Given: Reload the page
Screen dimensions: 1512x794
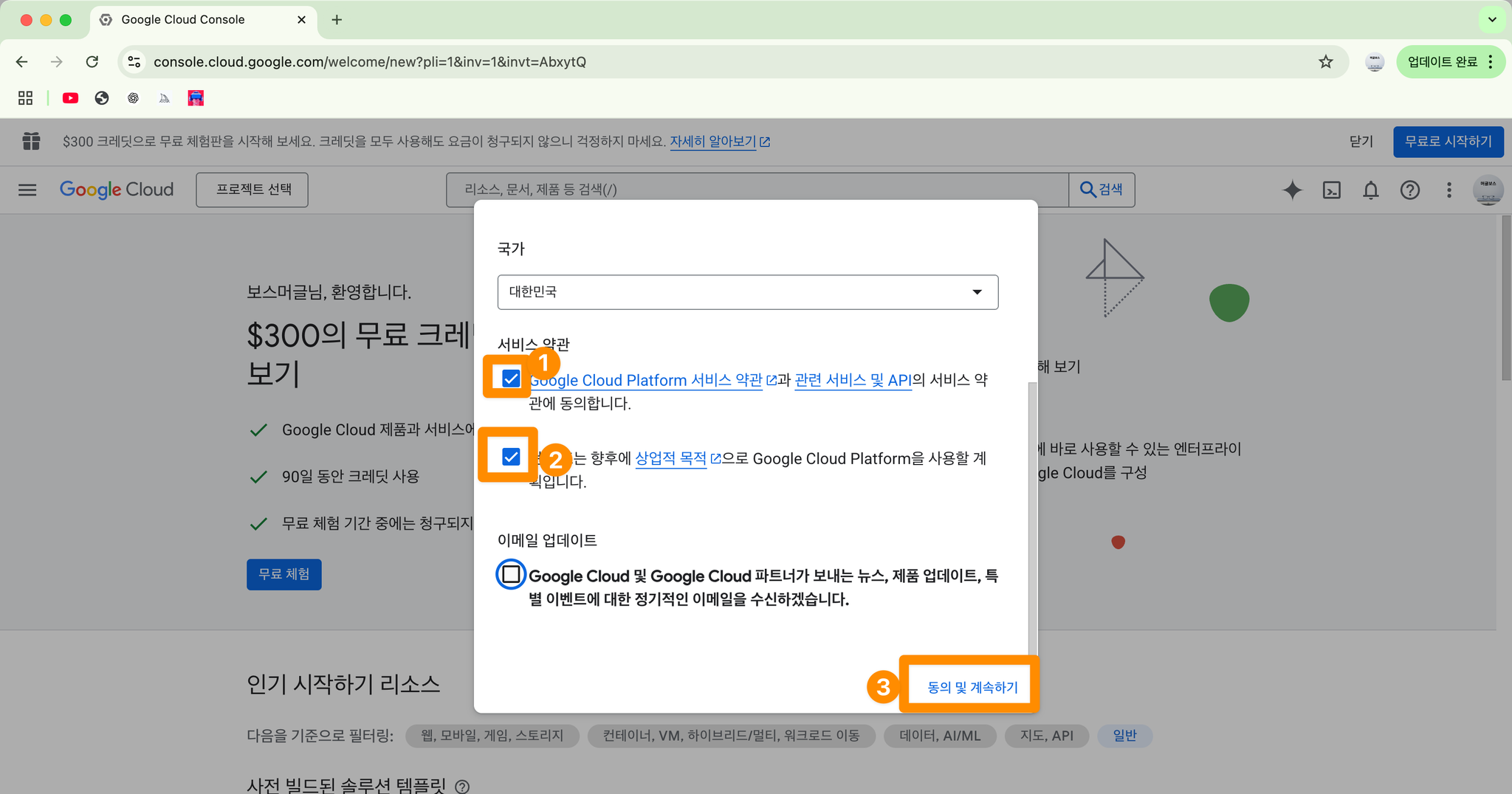Looking at the screenshot, I should coord(92,62).
